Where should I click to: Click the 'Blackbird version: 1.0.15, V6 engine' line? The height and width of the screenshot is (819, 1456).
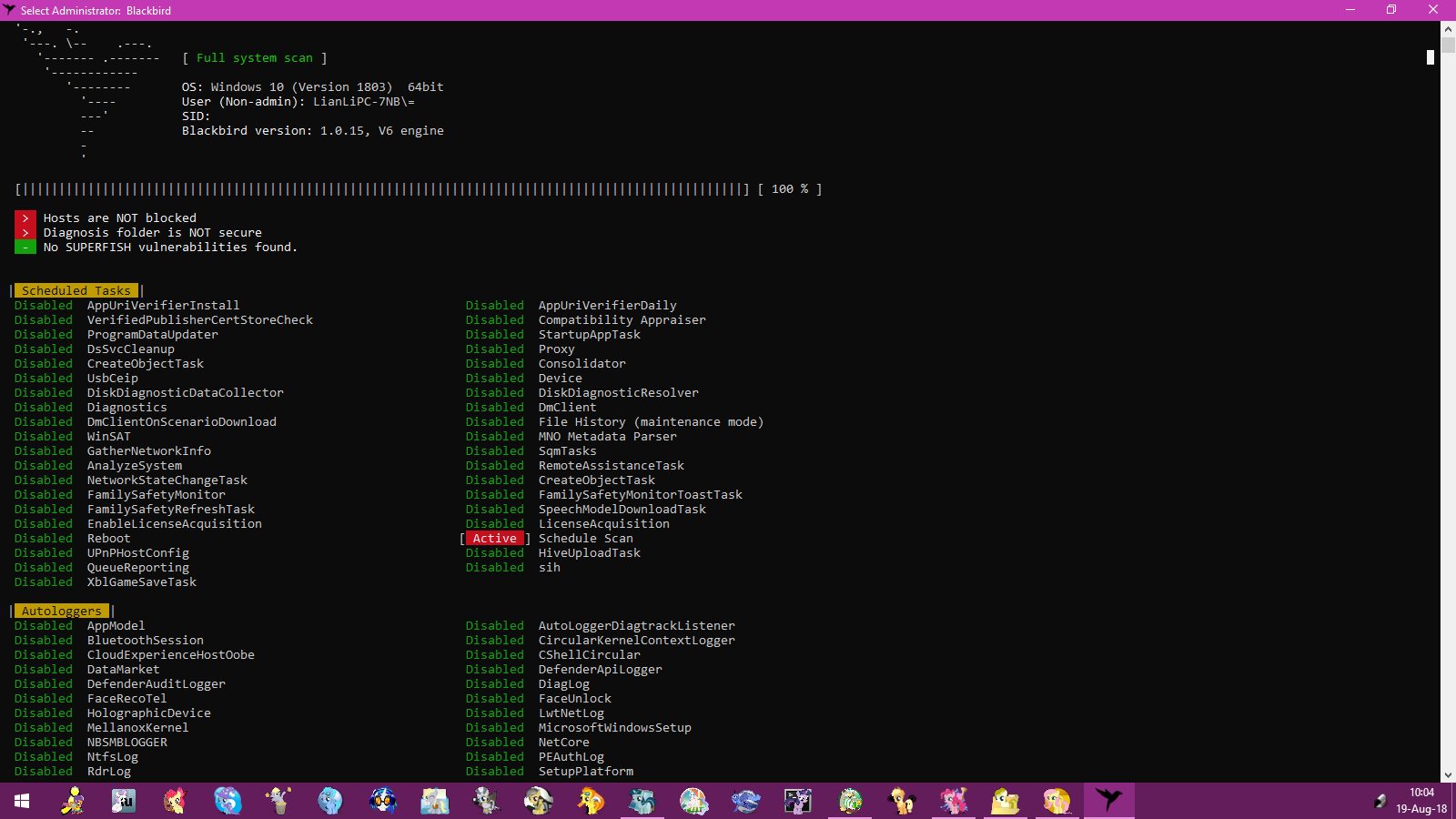coord(313,131)
